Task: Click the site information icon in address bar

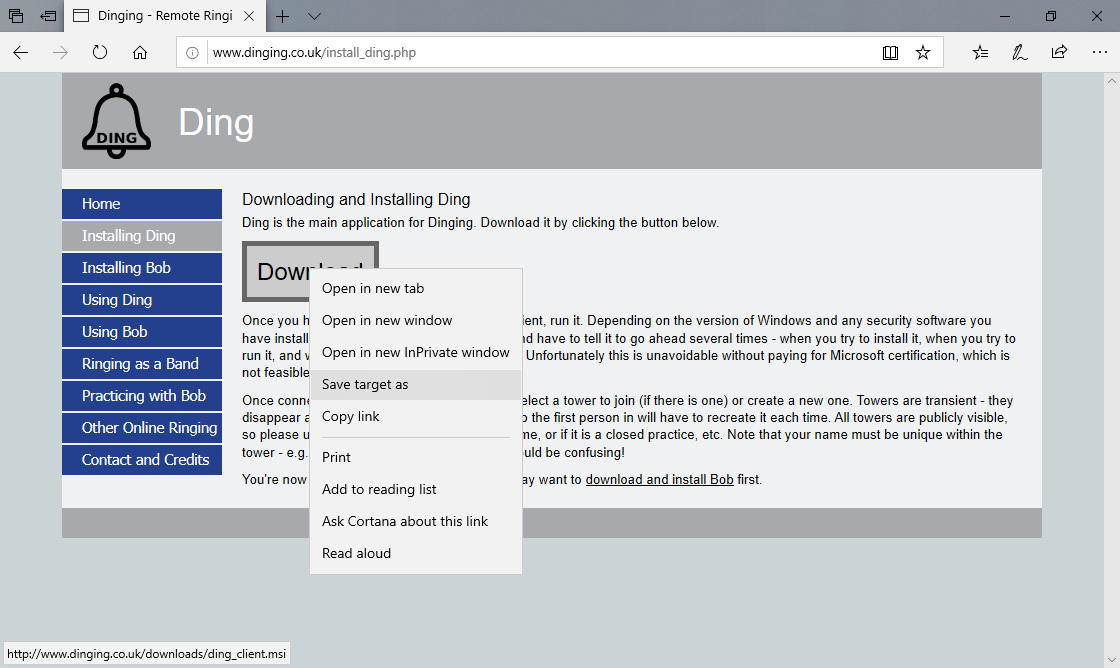Action: 192,52
